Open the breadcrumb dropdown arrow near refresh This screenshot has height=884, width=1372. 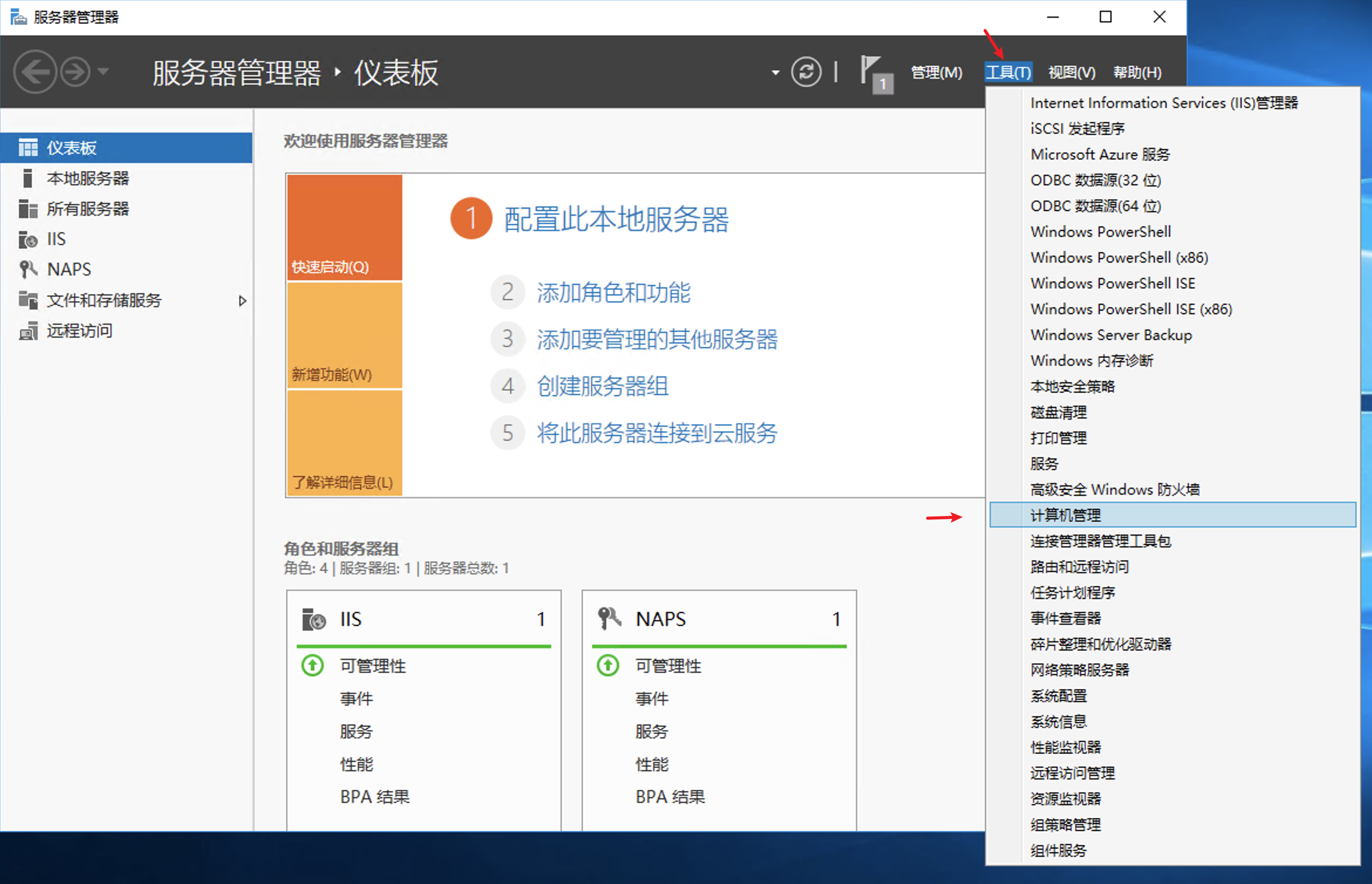[775, 72]
